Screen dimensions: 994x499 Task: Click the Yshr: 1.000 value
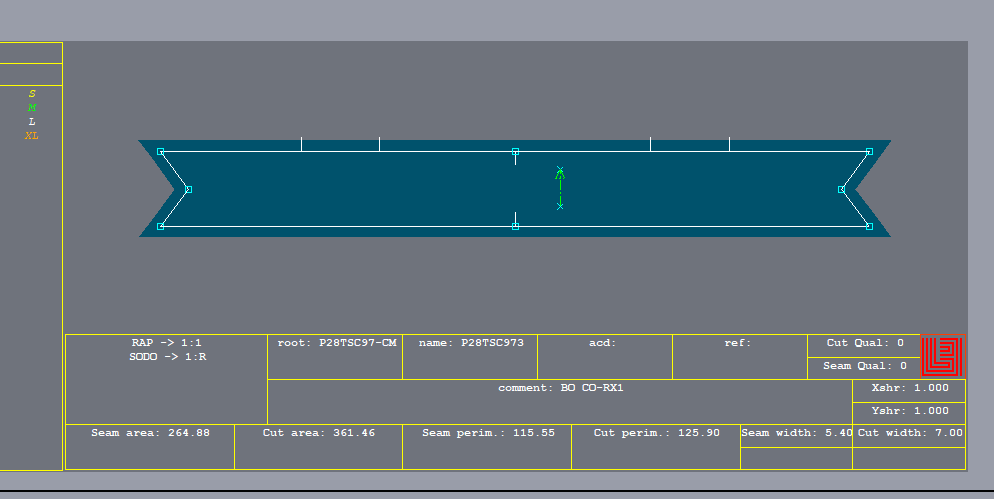tap(909, 413)
